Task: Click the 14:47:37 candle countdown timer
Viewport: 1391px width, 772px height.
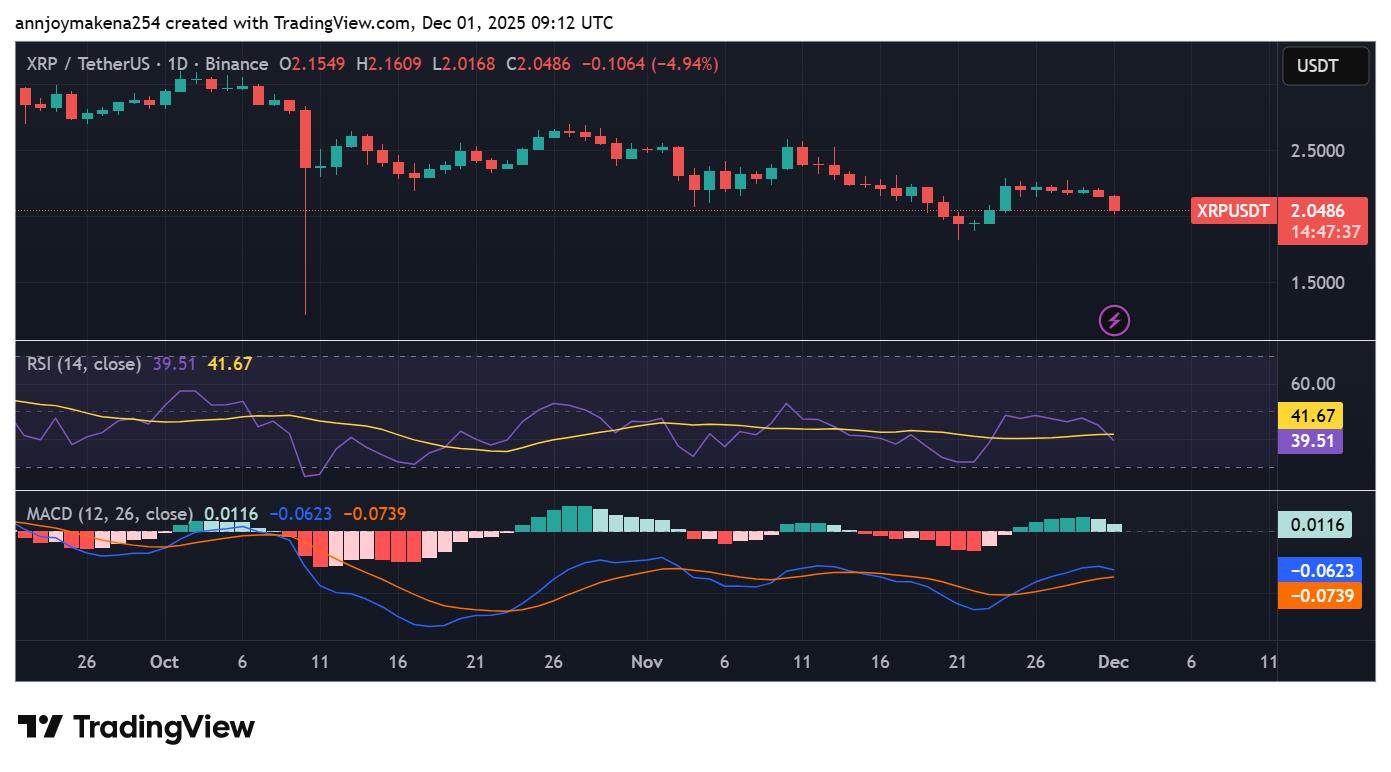Action: click(x=1324, y=232)
